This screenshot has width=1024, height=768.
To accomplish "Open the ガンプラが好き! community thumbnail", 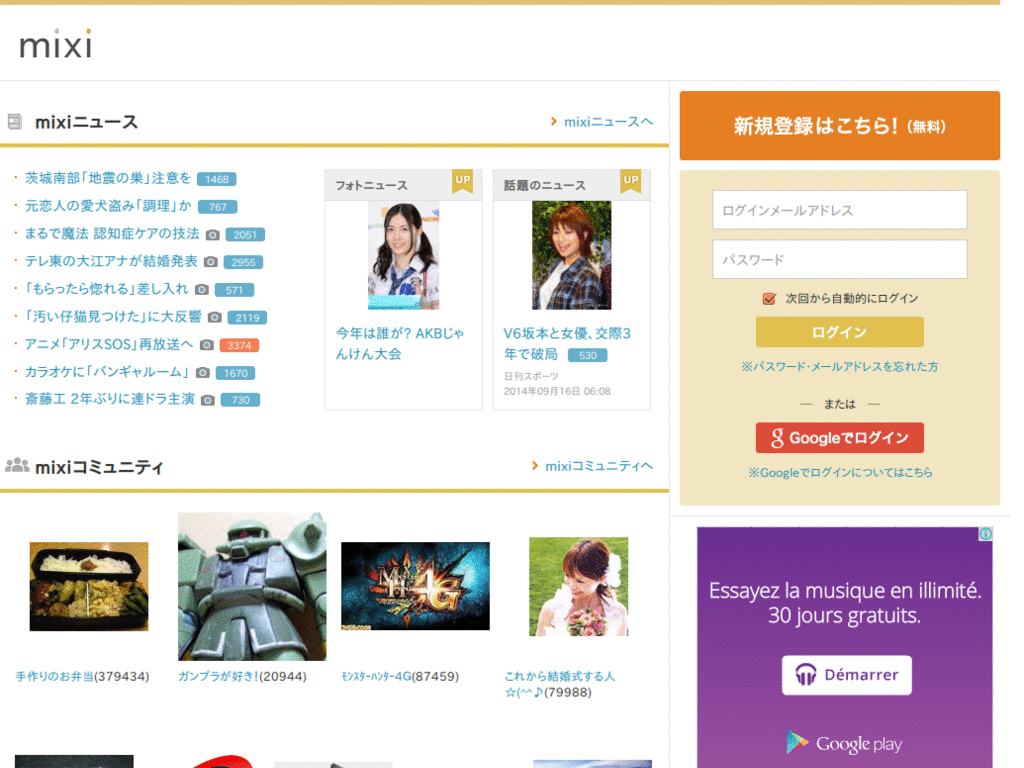I will (x=252, y=587).
